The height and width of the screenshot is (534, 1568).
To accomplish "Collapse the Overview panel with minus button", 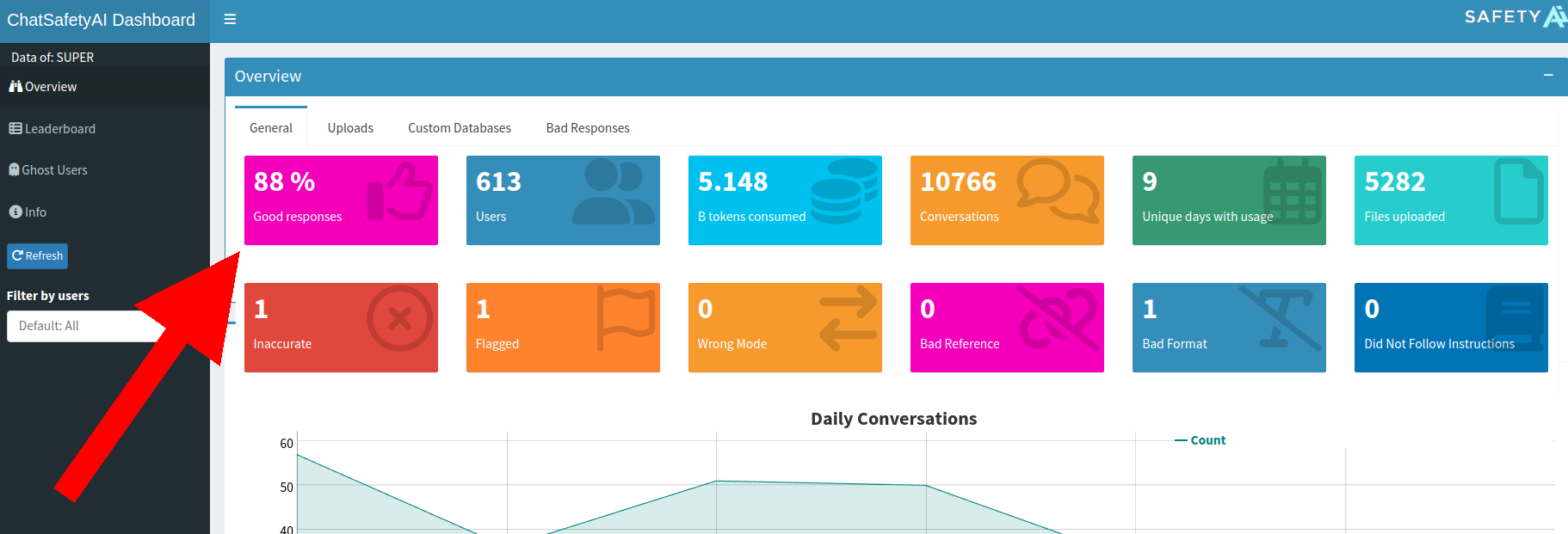I will 1548,76.
